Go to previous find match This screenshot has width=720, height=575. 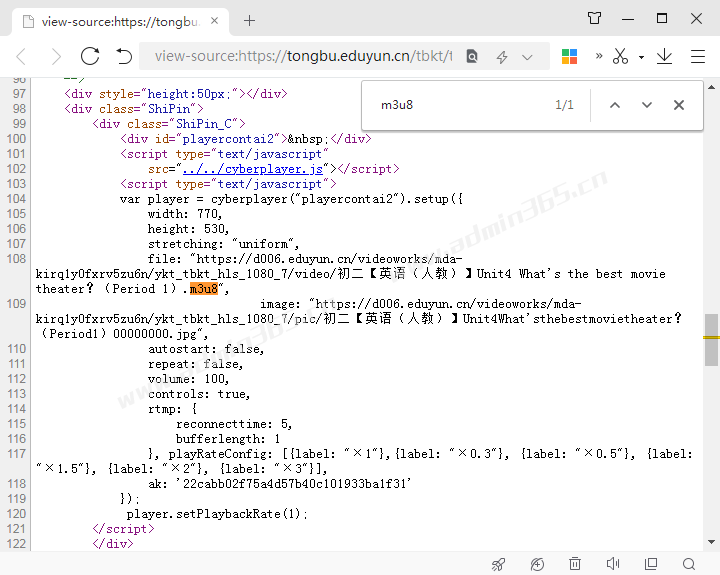pyautogui.click(x=615, y=105)
